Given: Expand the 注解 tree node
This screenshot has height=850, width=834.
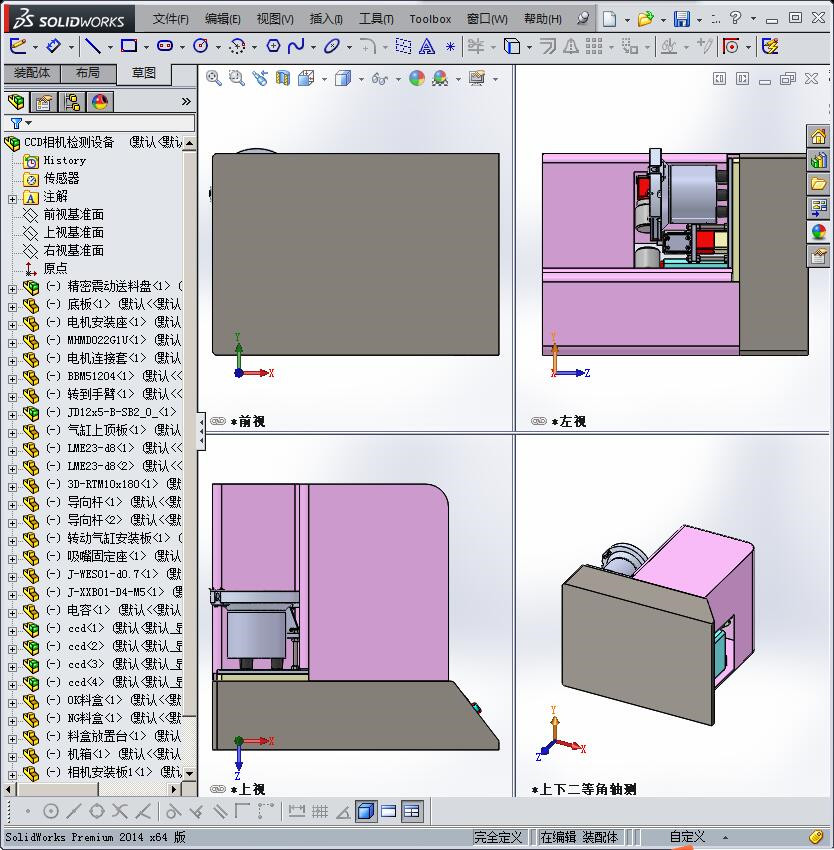Looking at the screenshot, I should click(x=12, y=199).
